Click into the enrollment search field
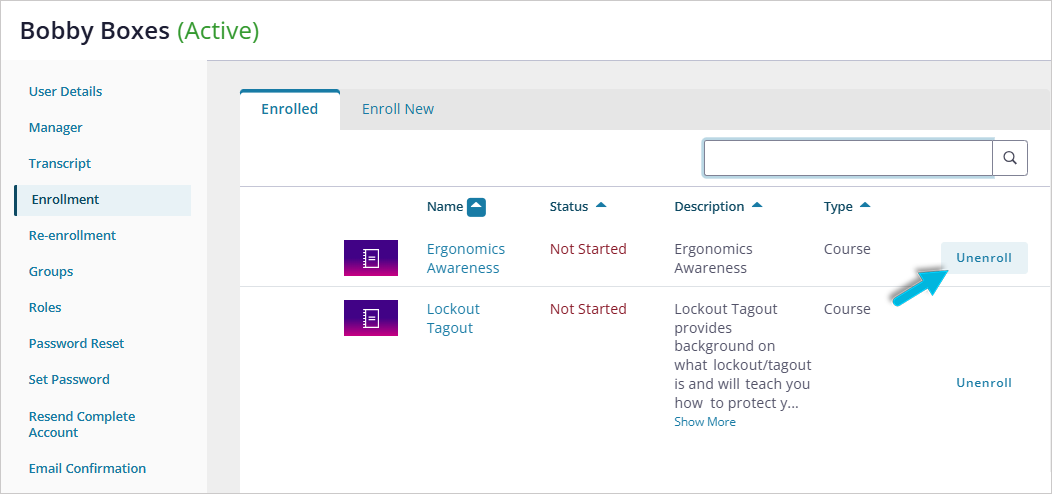 (x=848, y=158)
